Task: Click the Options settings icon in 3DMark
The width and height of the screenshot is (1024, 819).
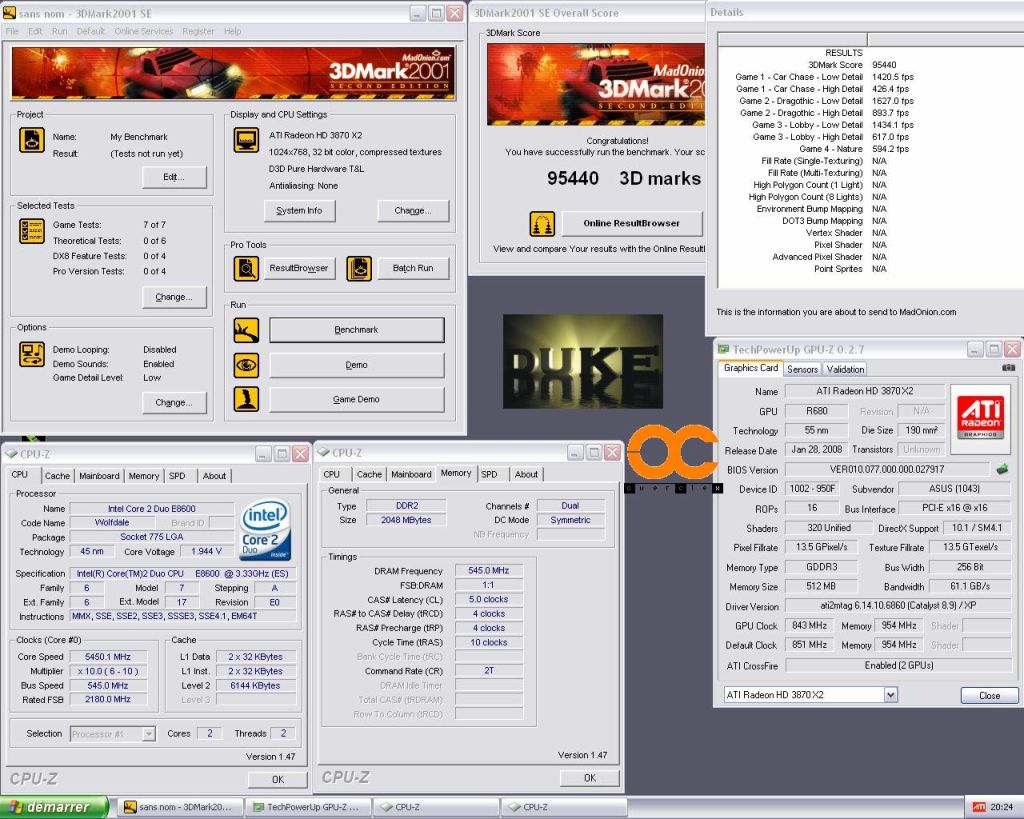Action: tap(31, 354)
